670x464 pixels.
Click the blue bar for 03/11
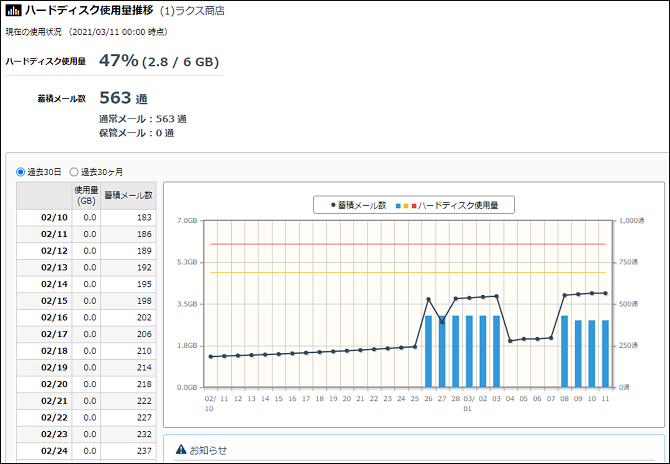605,354
